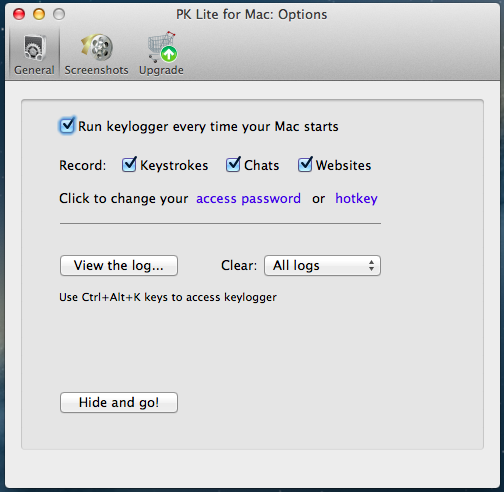Viewport: 504px width, 492px height.
Task: Uncheck the Chats recording checkbox
Action: click(233, 164)
